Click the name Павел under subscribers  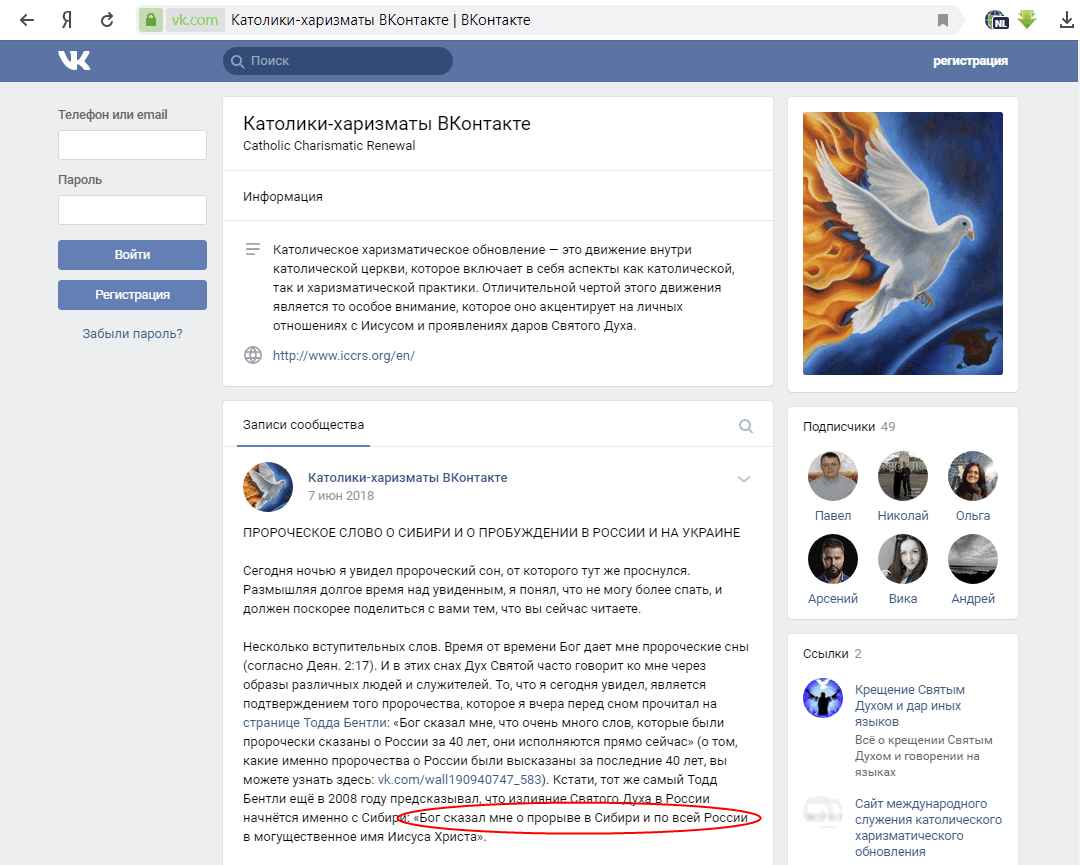point(833,515)
